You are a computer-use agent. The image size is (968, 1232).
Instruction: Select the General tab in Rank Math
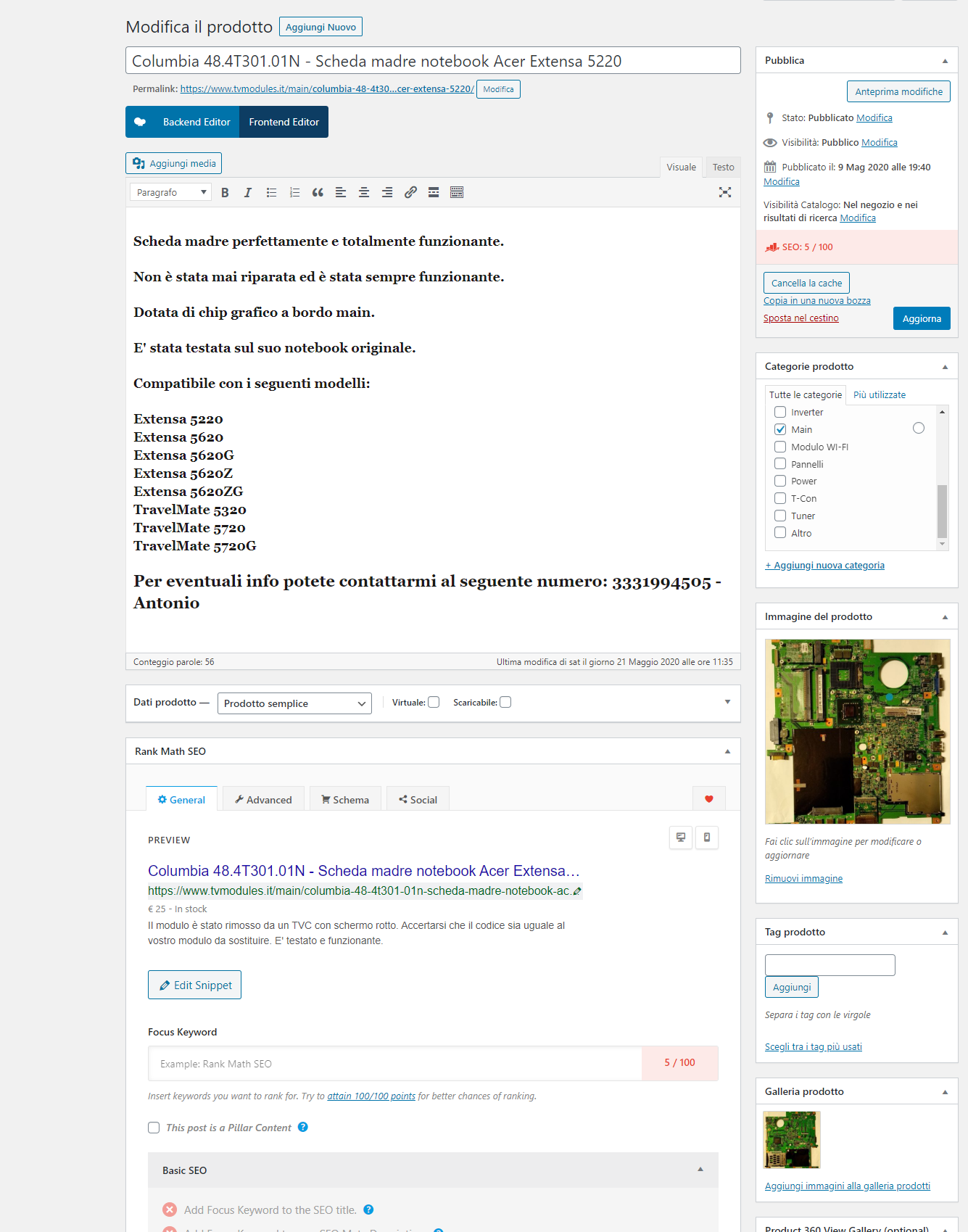[181, 799]
